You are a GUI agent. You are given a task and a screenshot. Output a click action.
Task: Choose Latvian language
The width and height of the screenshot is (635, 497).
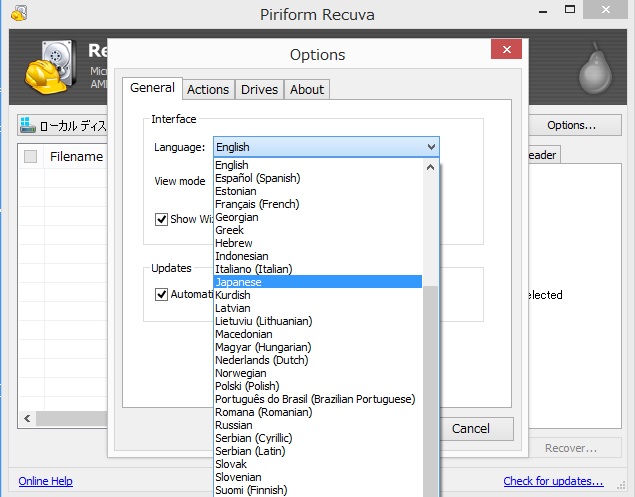click(318, 308)
